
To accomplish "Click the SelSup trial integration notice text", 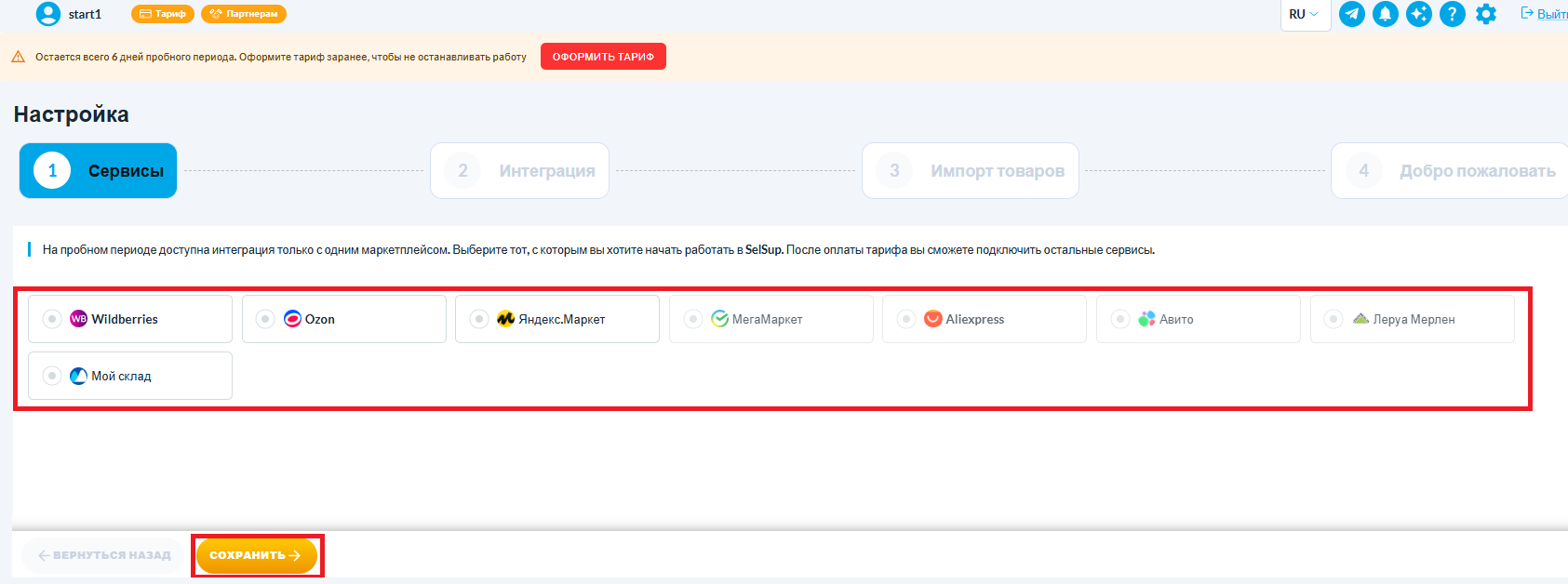I will pos(598,249).
